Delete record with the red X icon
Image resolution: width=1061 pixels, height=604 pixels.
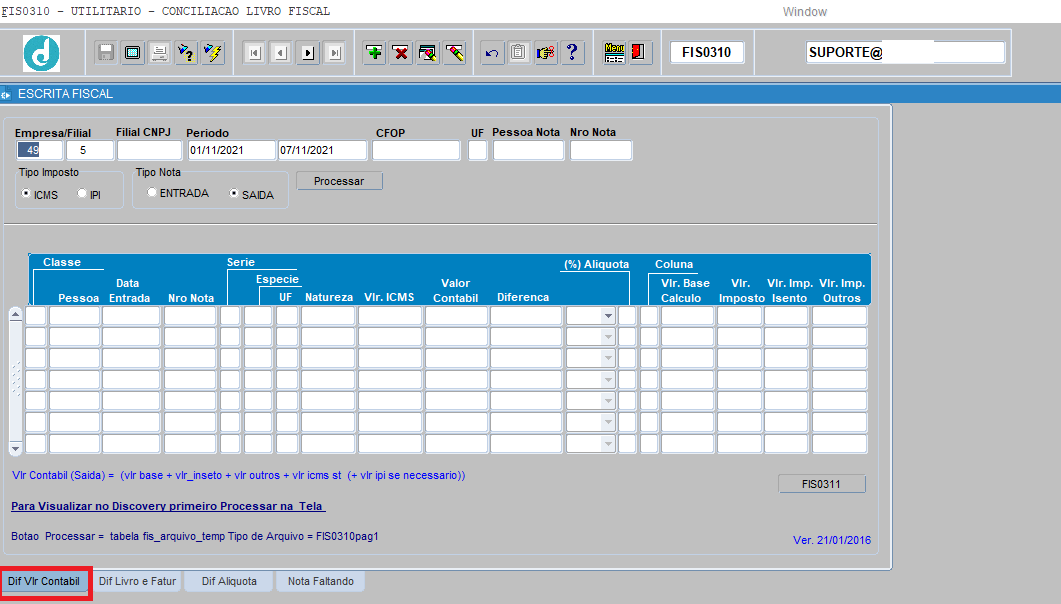(401, 53)
